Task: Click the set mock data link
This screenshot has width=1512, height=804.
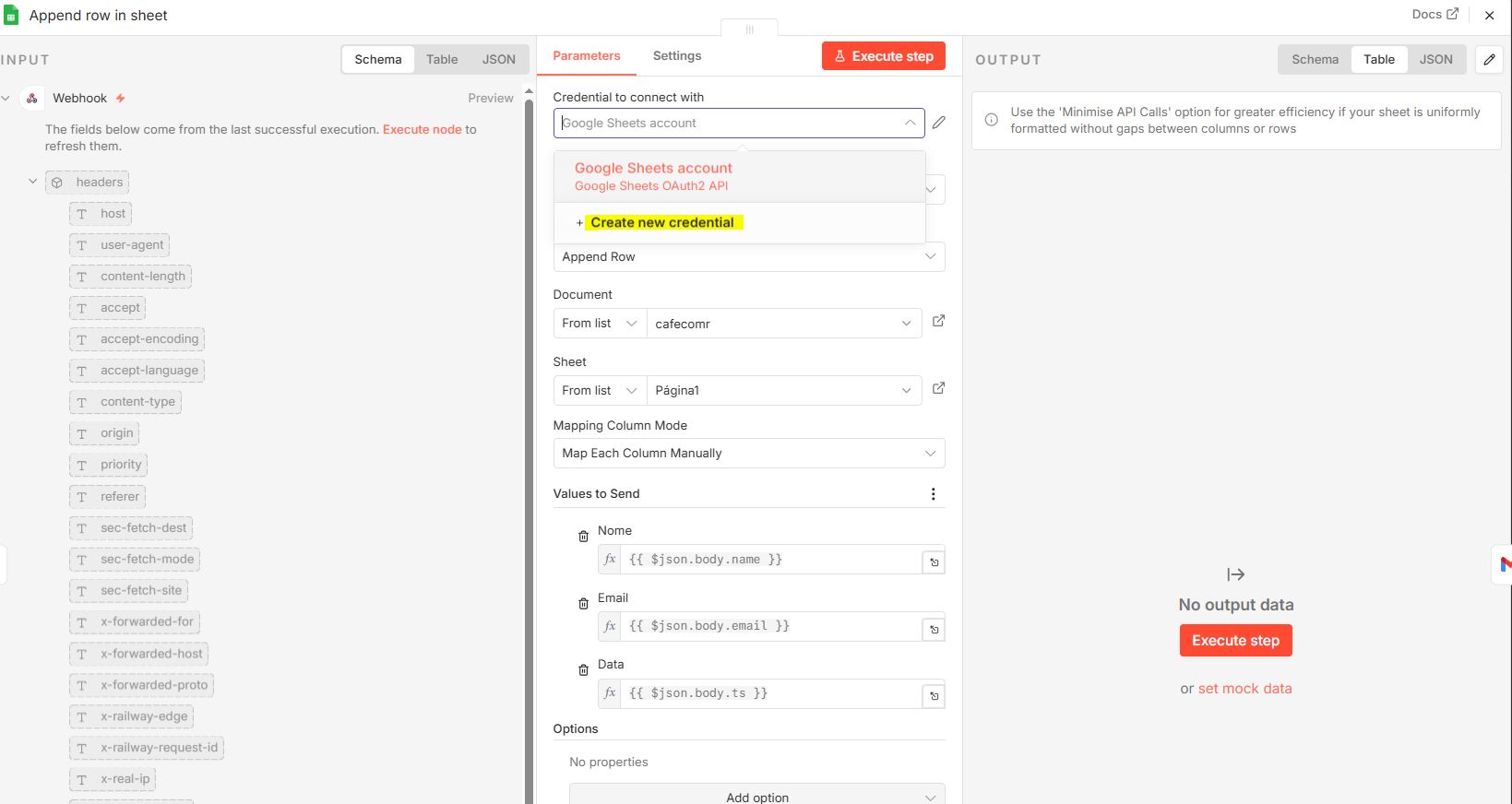Action: (1244, 689)
